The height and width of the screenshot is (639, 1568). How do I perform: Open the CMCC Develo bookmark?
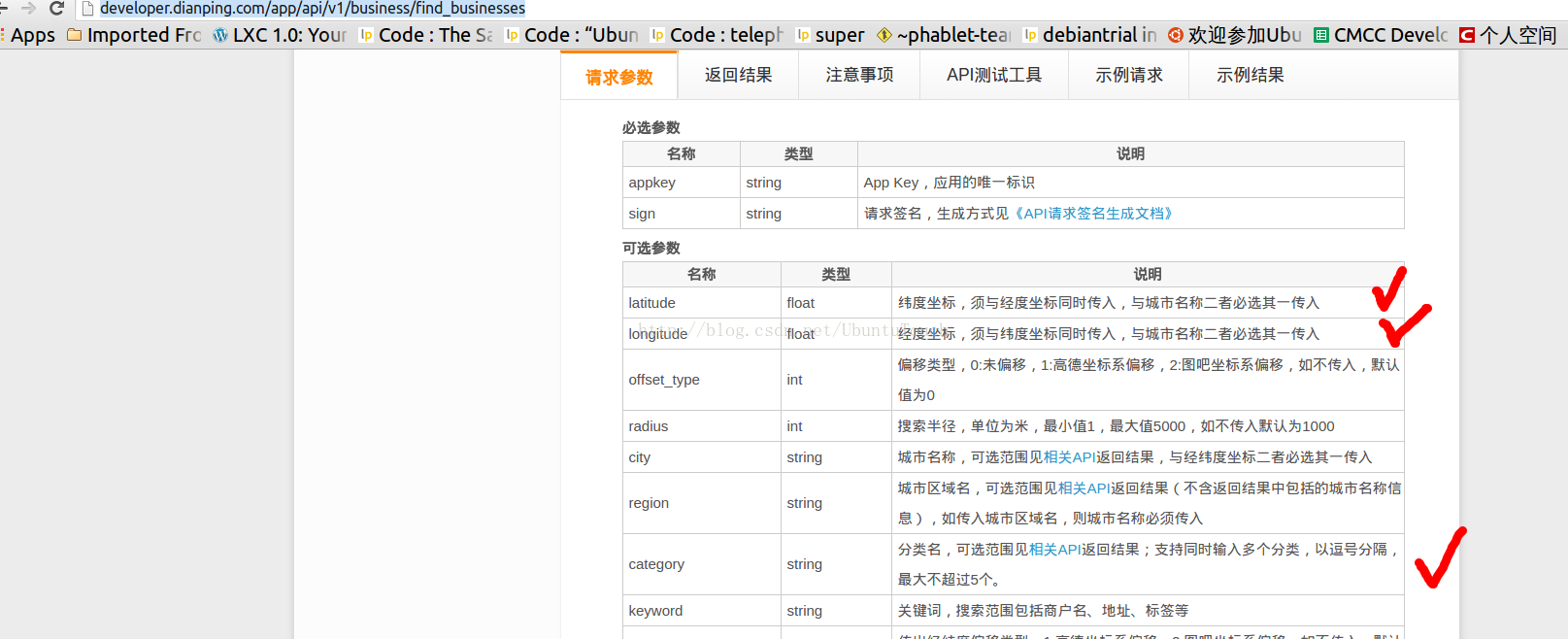point(1381,35)
